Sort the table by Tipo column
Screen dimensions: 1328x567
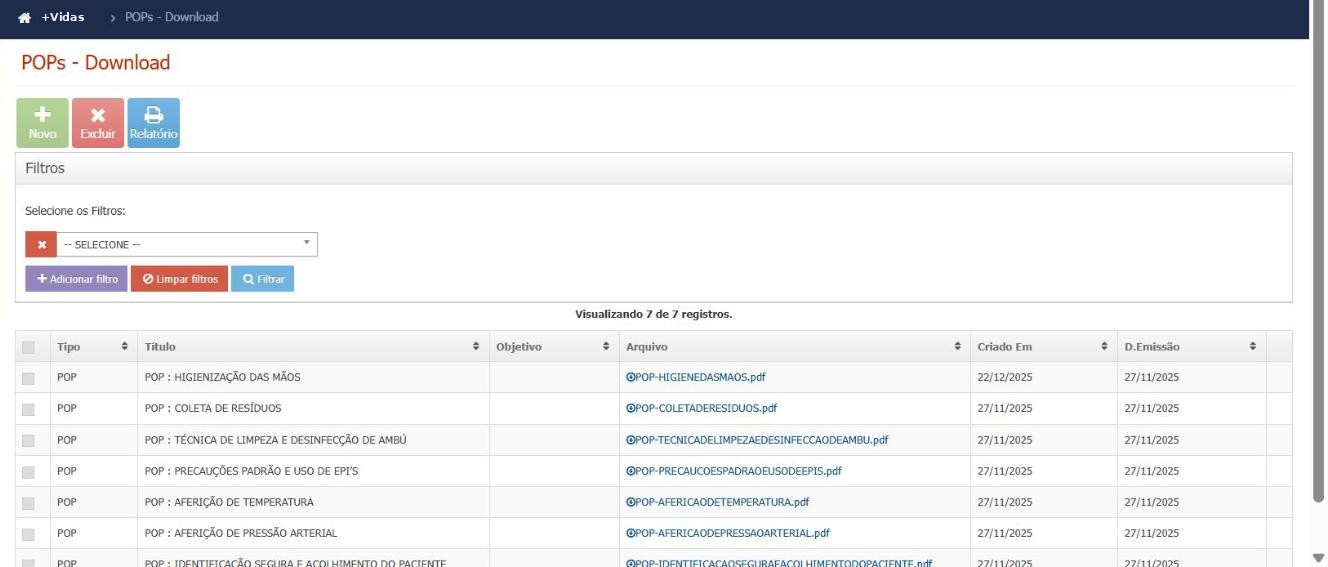[x=93, y=347]
